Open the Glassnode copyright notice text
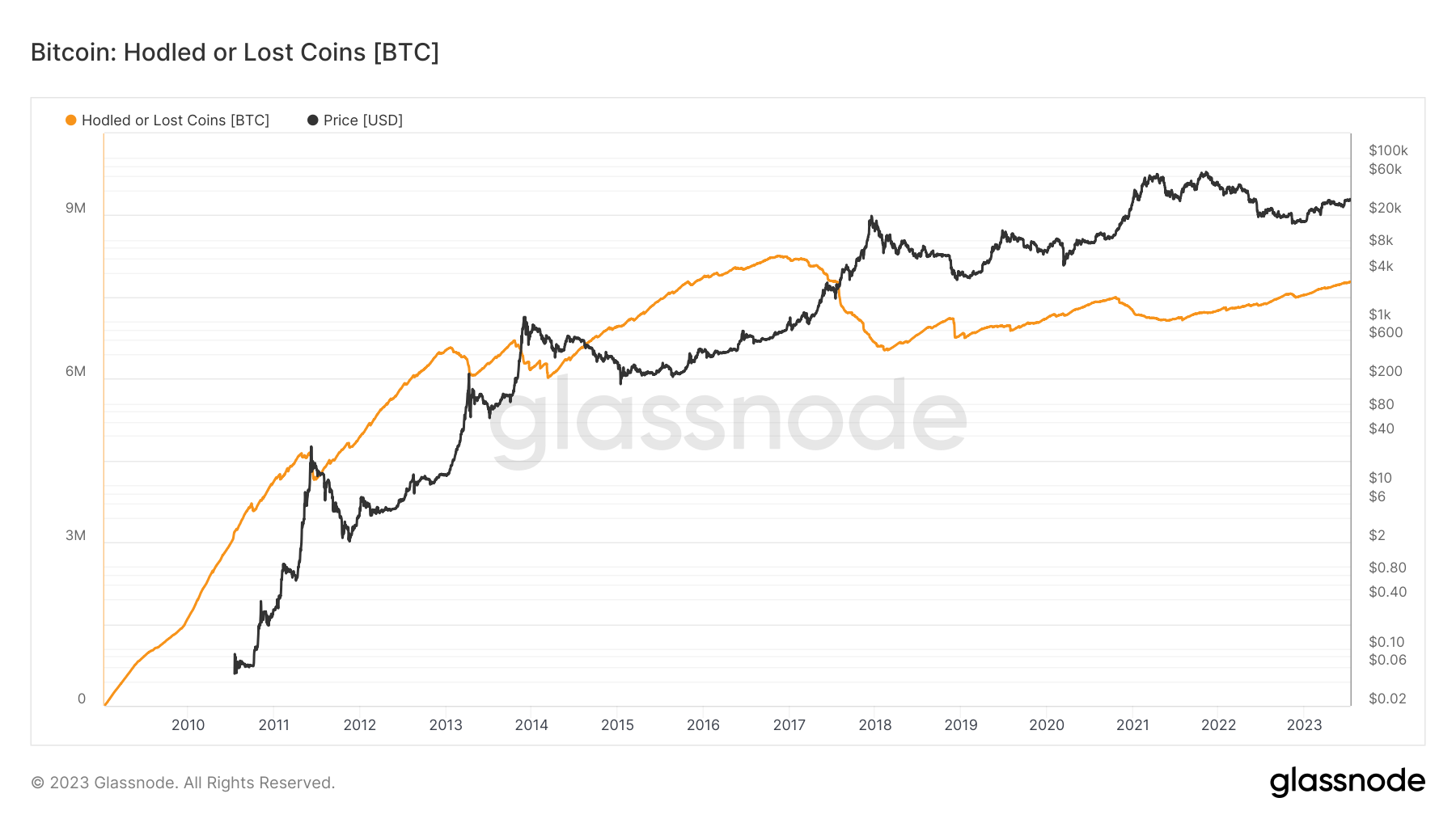1456x819 pixels. [183, 783]
